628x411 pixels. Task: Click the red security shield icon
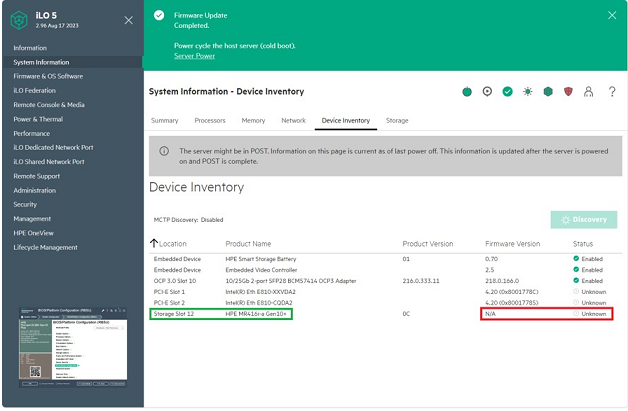point(568,92)
